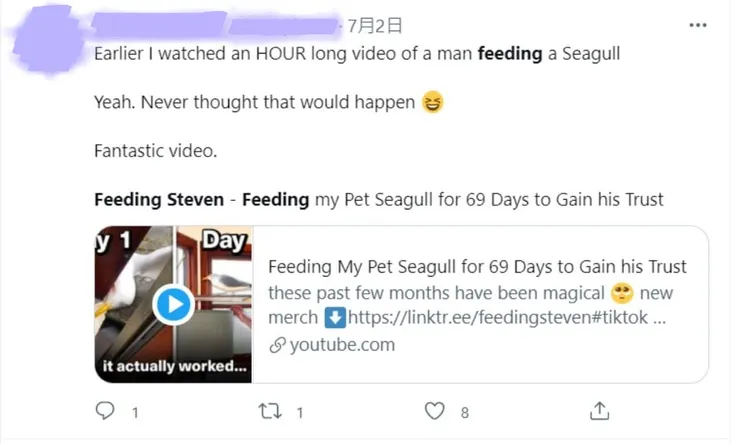Like the tweet with the heart icon
740x444 pixels.
(x=434, y=411)
